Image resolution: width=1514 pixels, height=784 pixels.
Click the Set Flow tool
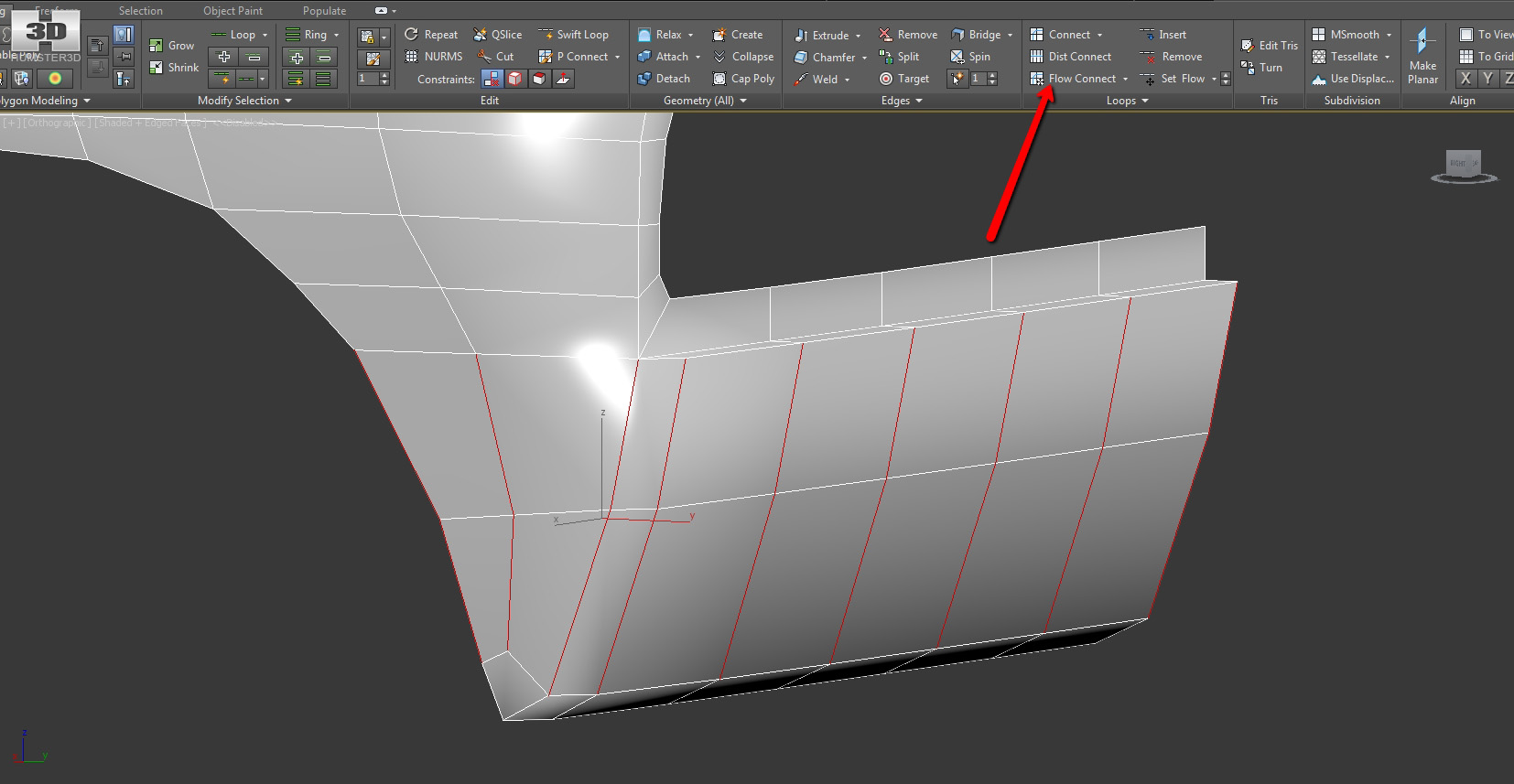click(1173, 79)
